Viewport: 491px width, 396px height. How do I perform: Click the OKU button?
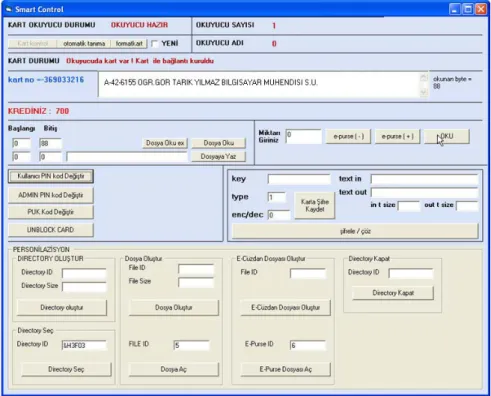[447, 136]
